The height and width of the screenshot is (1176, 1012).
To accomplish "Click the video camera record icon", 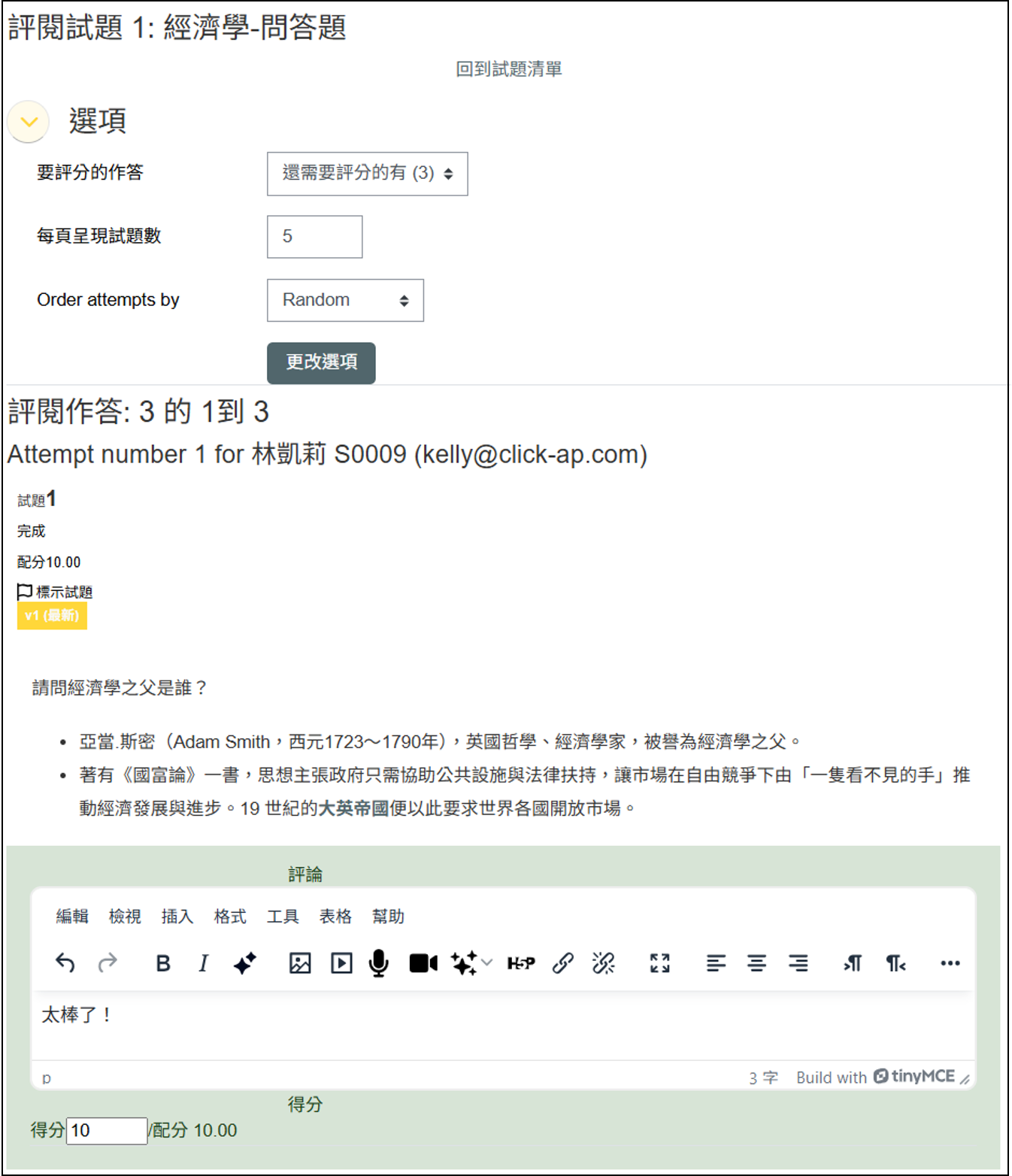I will point(423,962).
